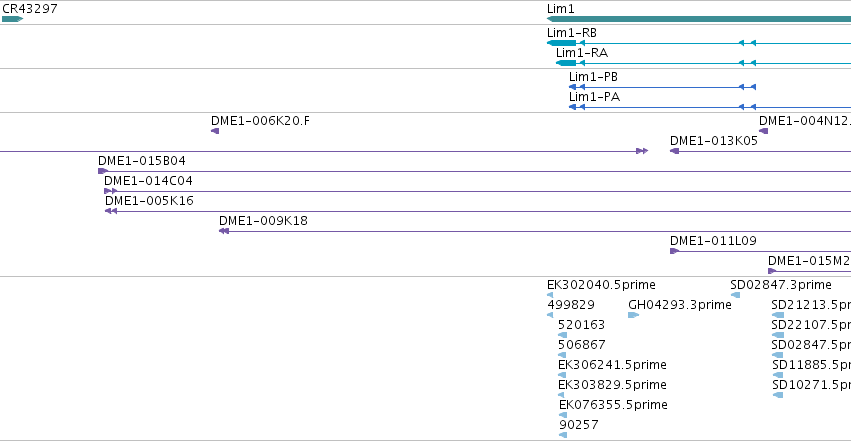This screenshot has width=851, height=441.
Task: Click the Lim1-RB transcript label
Action: click(x=571, y=33)
